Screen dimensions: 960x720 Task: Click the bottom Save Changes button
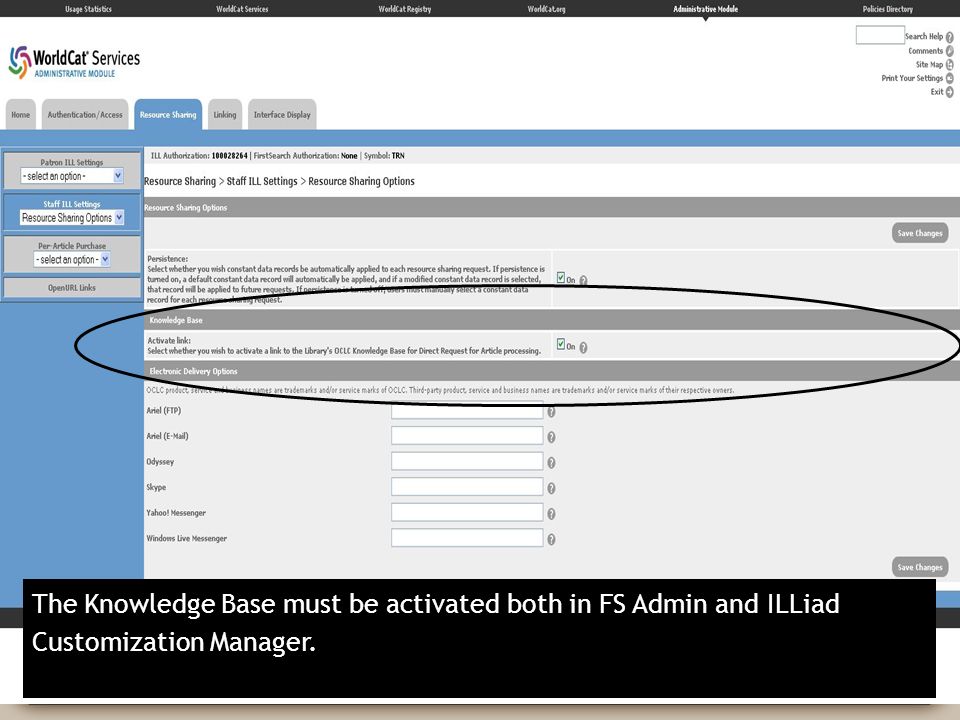point(920,568)
